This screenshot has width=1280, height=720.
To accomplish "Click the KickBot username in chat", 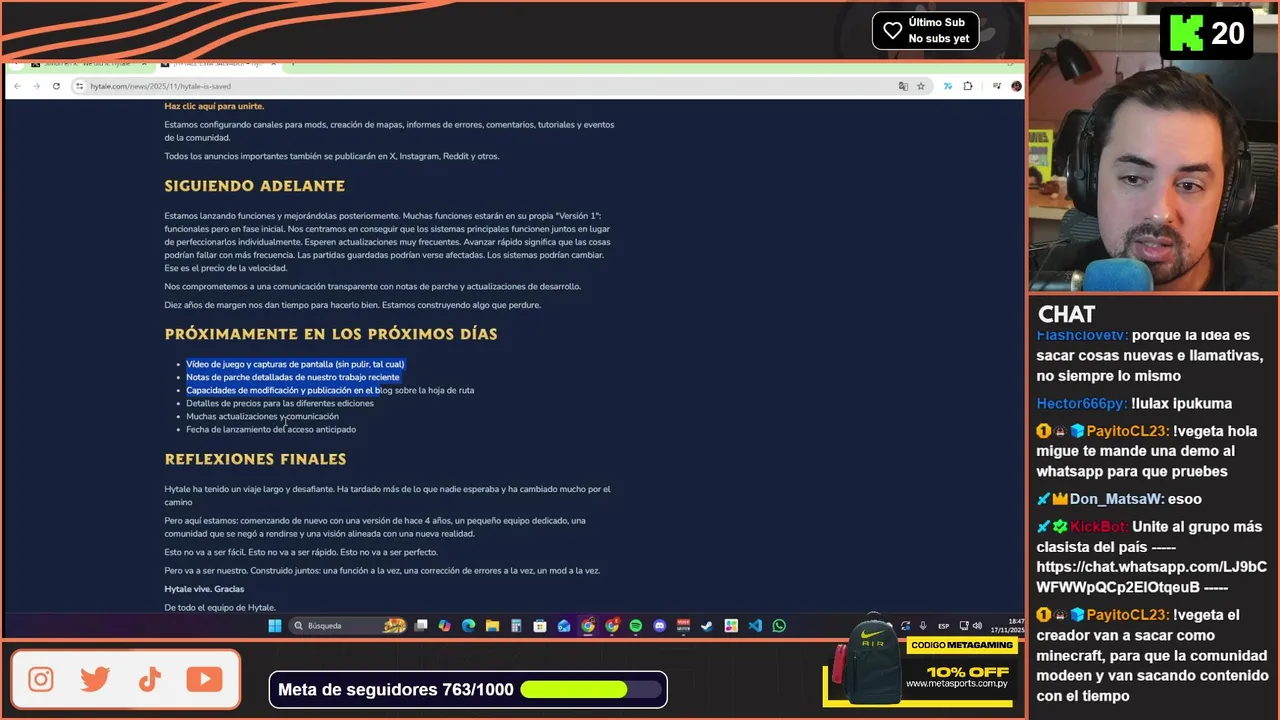I will 1099,527.
